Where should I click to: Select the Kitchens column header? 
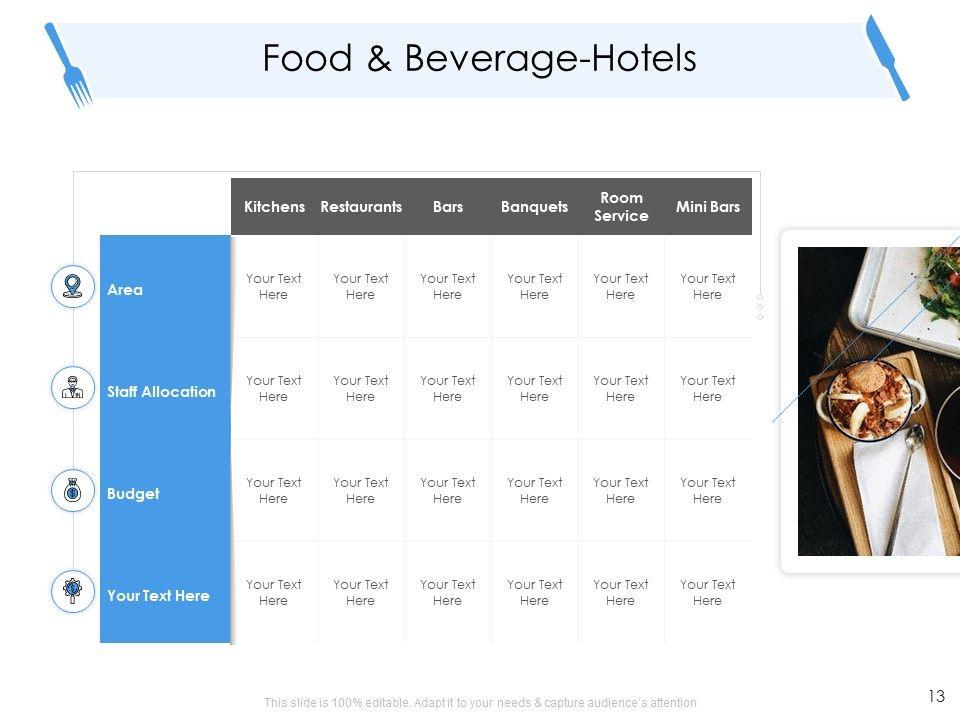pos(274,207)
